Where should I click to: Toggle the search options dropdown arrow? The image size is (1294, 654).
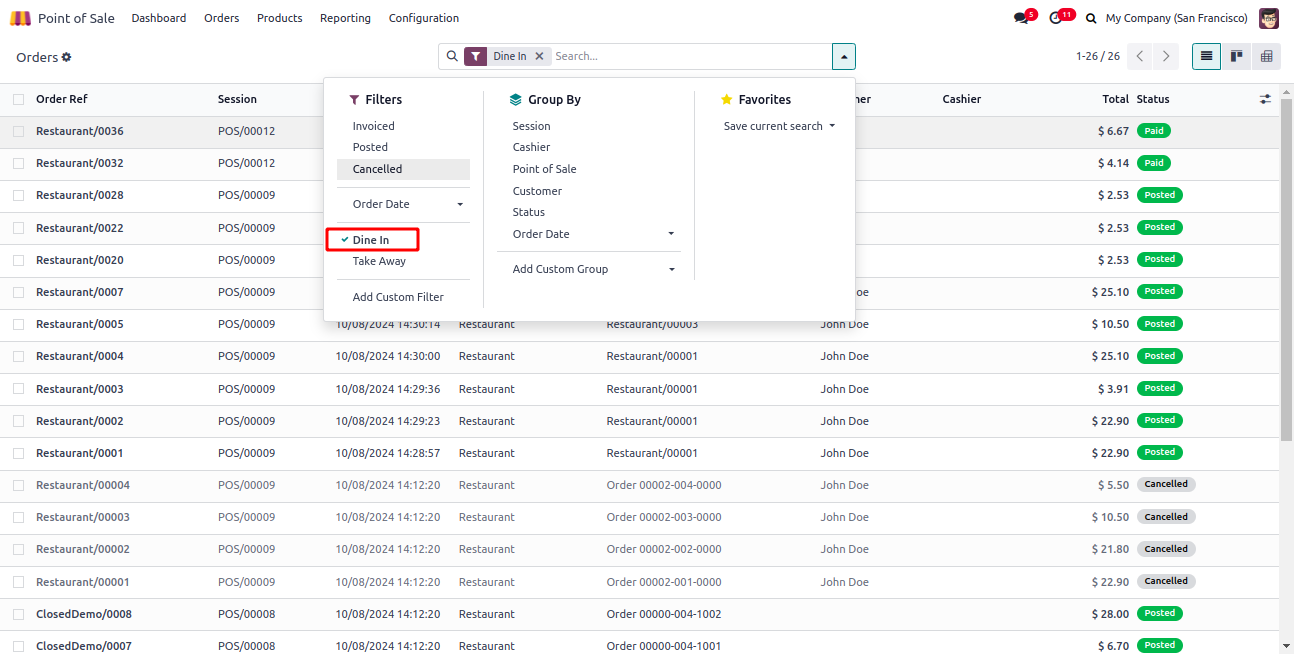pos(843,56)
